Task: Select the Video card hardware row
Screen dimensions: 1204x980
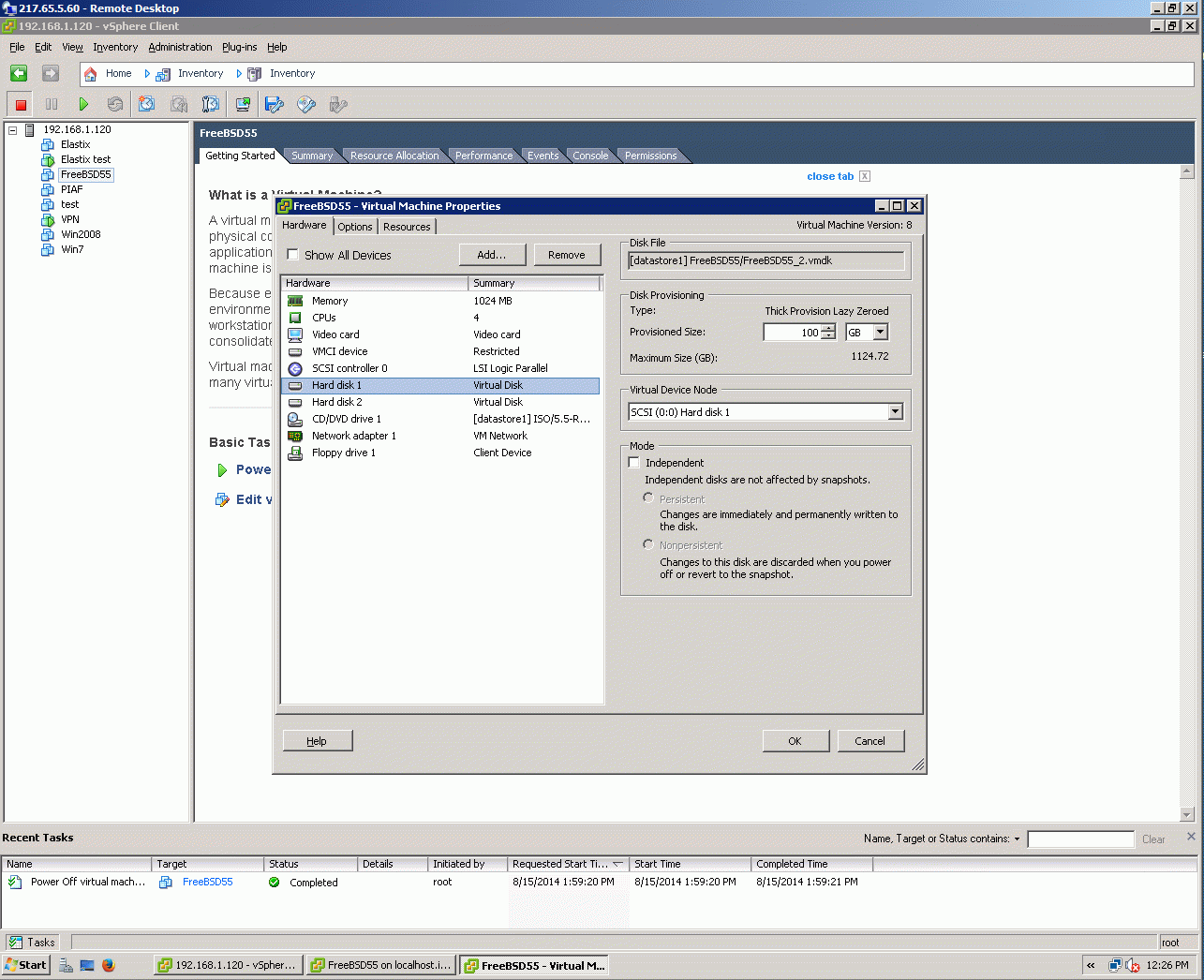Action: click(x=440, y=334)
